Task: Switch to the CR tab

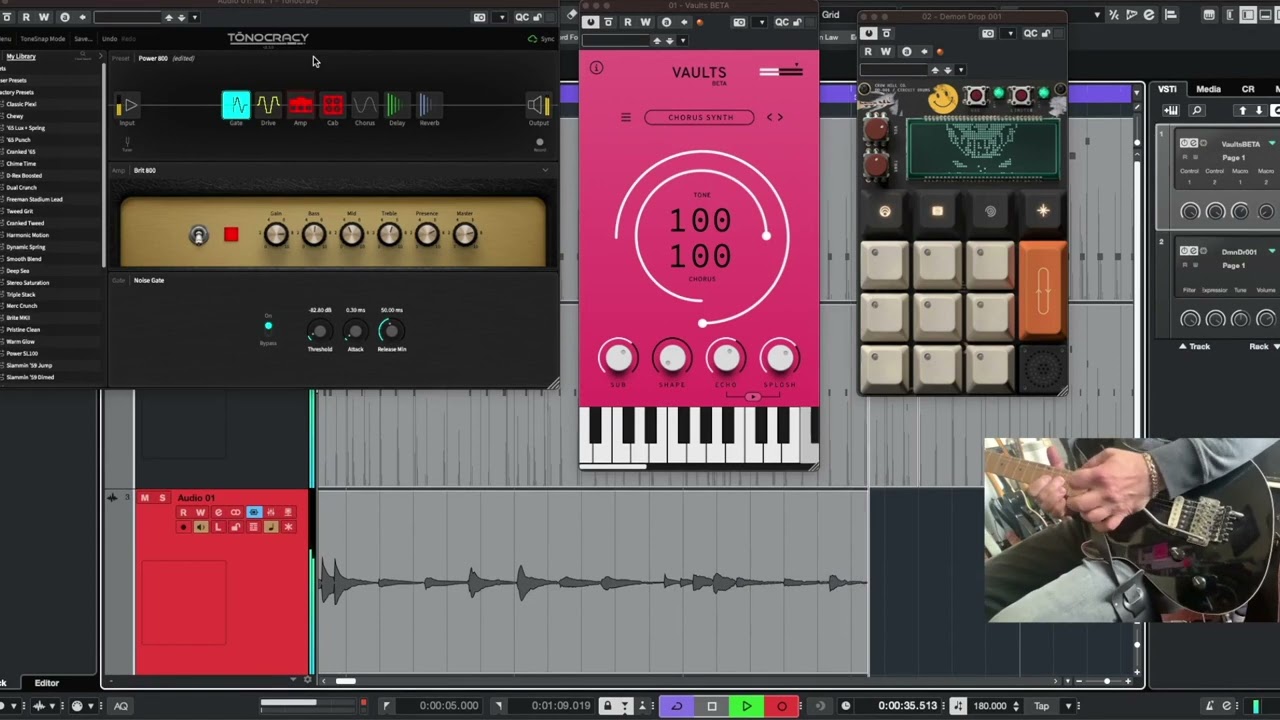Action: [x=1248, y=89]
